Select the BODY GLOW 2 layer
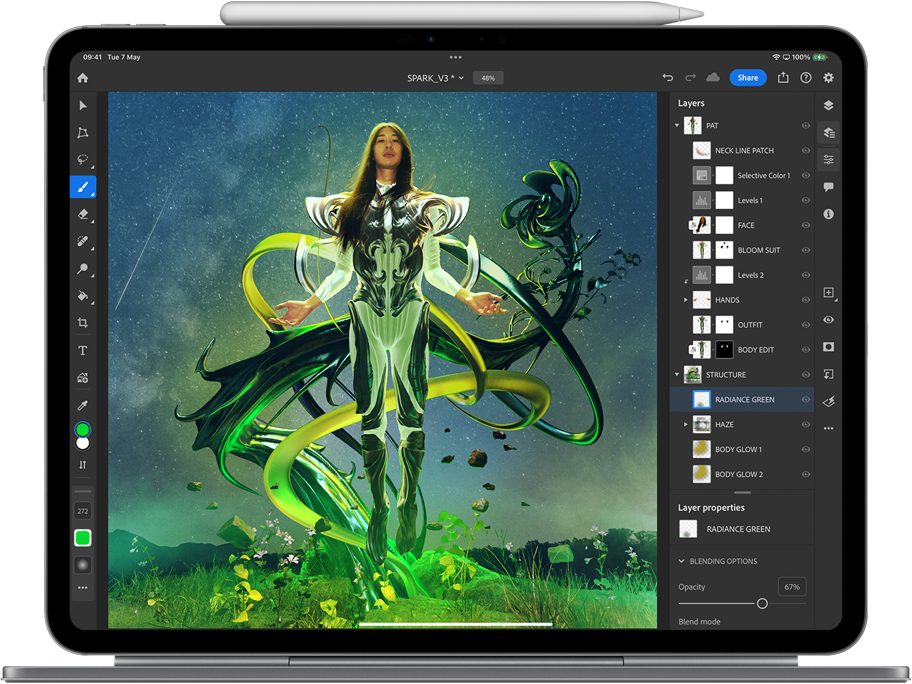The image size is (912, 684). 742,475
